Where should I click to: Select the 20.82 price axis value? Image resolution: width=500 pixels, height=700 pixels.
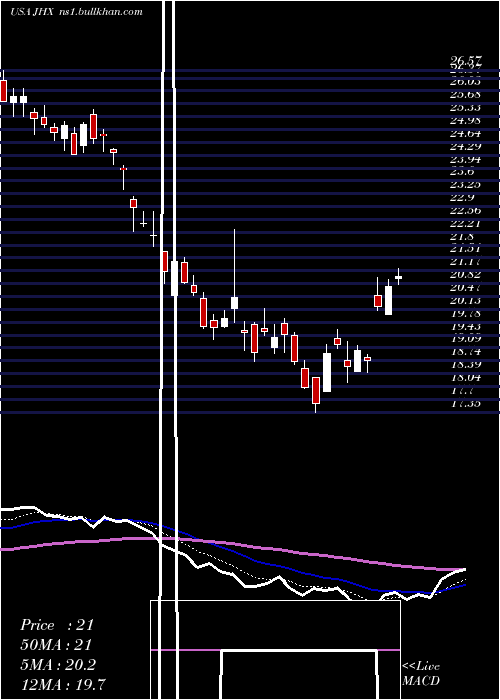(x=467, y=275)
